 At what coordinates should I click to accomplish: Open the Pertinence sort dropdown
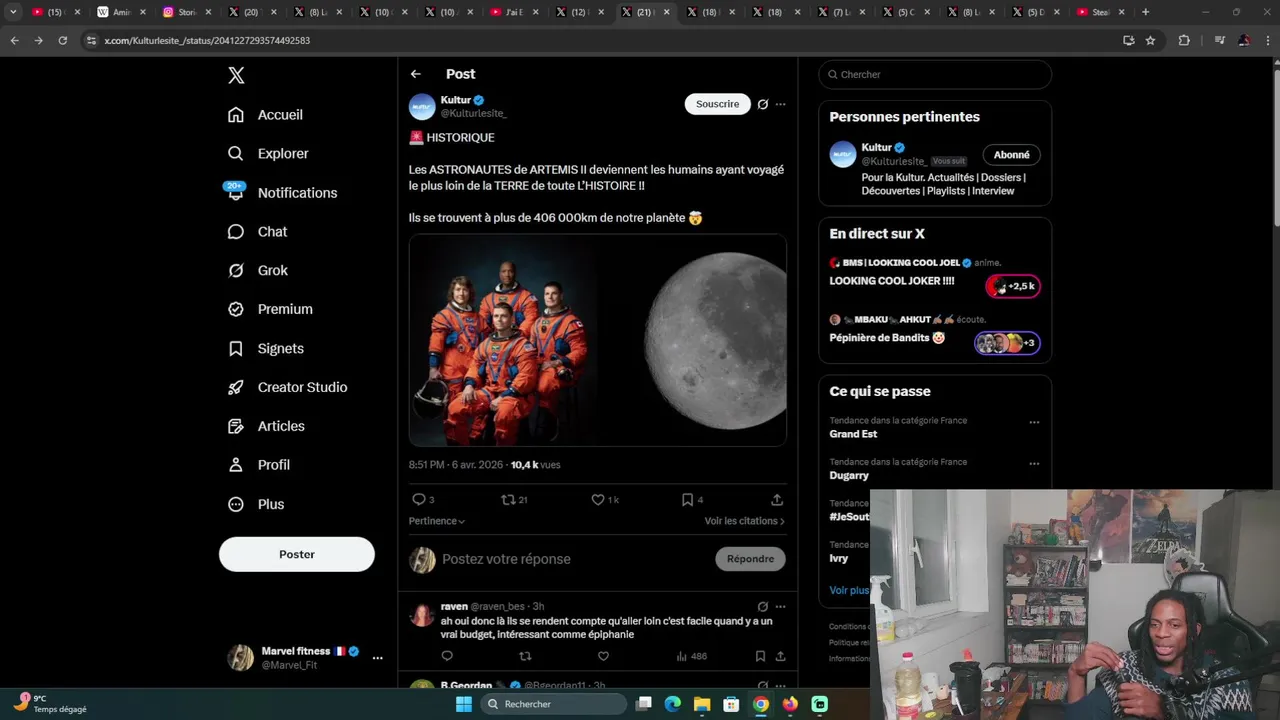pos(437,521)
